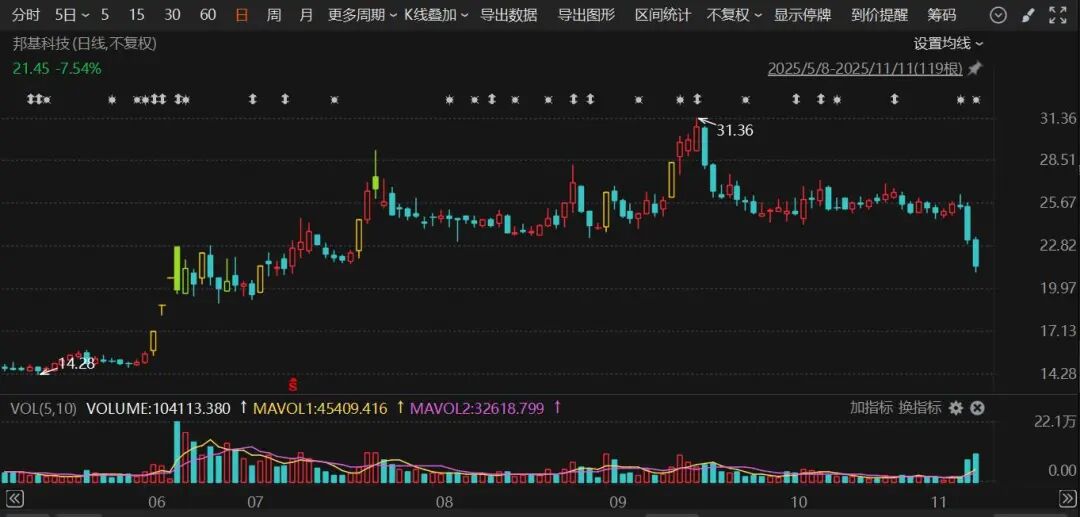Toggle 区间统计 range statistics mode
1080x517 pixels.
662,15
